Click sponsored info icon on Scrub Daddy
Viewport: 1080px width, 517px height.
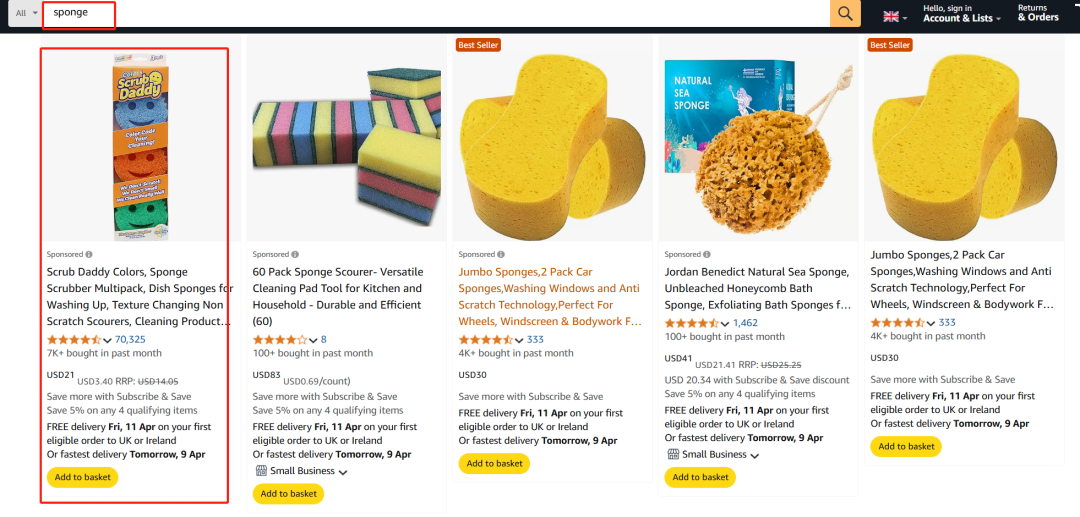tap(89, 255)
